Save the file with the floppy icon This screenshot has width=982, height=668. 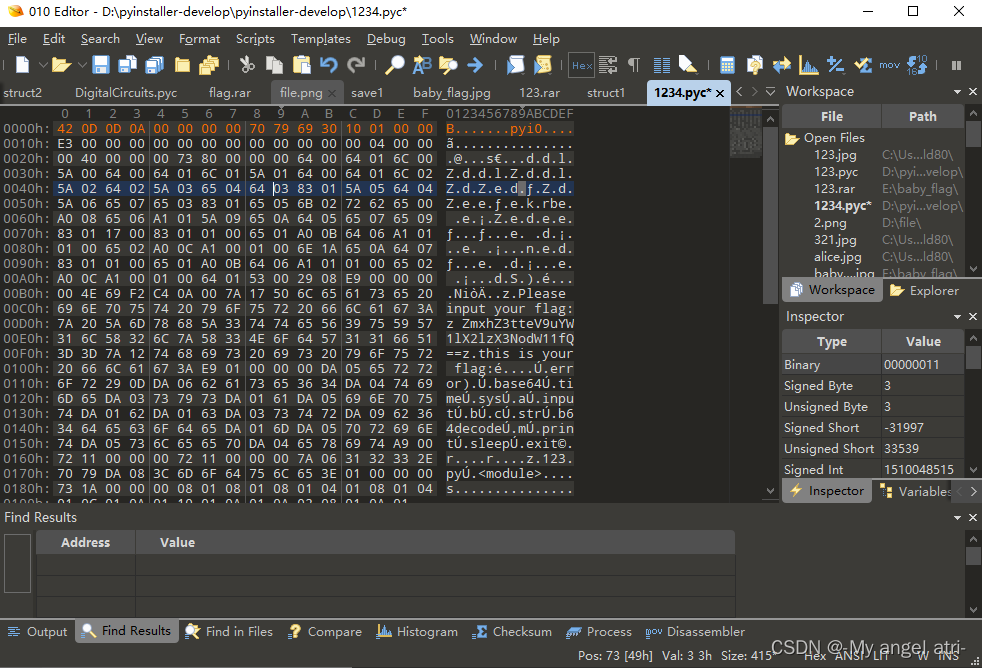101,64
